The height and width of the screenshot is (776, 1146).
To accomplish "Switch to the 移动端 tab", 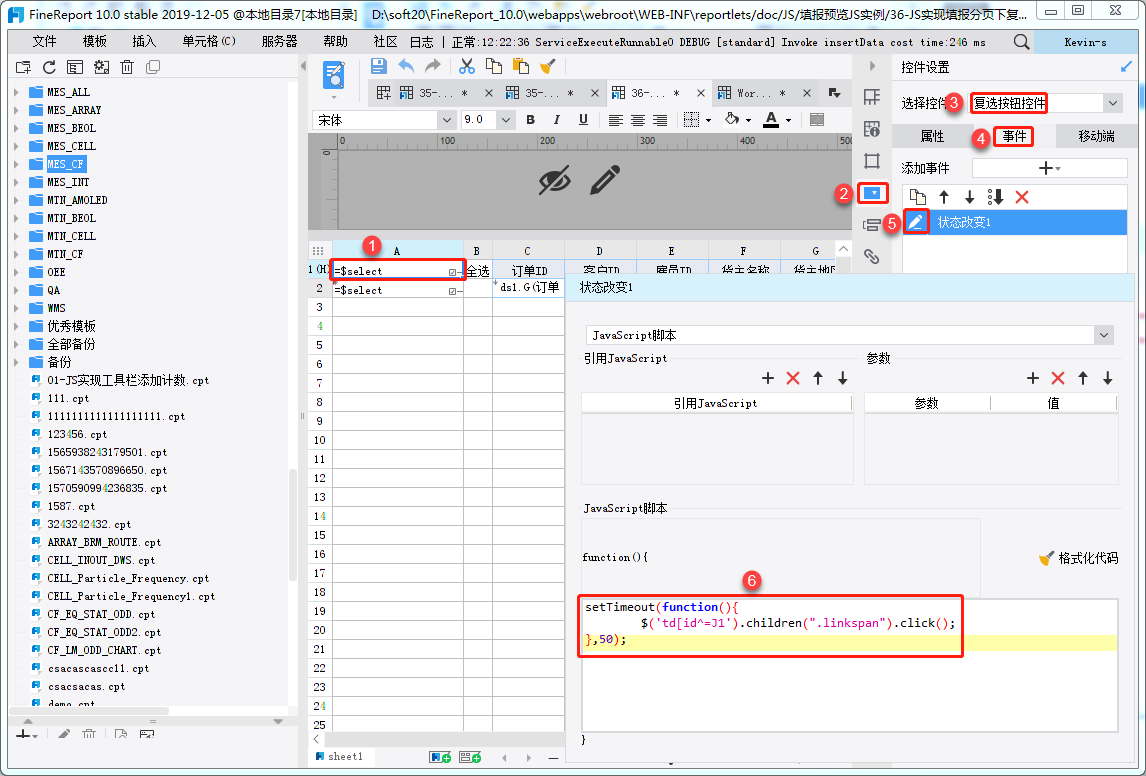I will (x=1096, y=136).
